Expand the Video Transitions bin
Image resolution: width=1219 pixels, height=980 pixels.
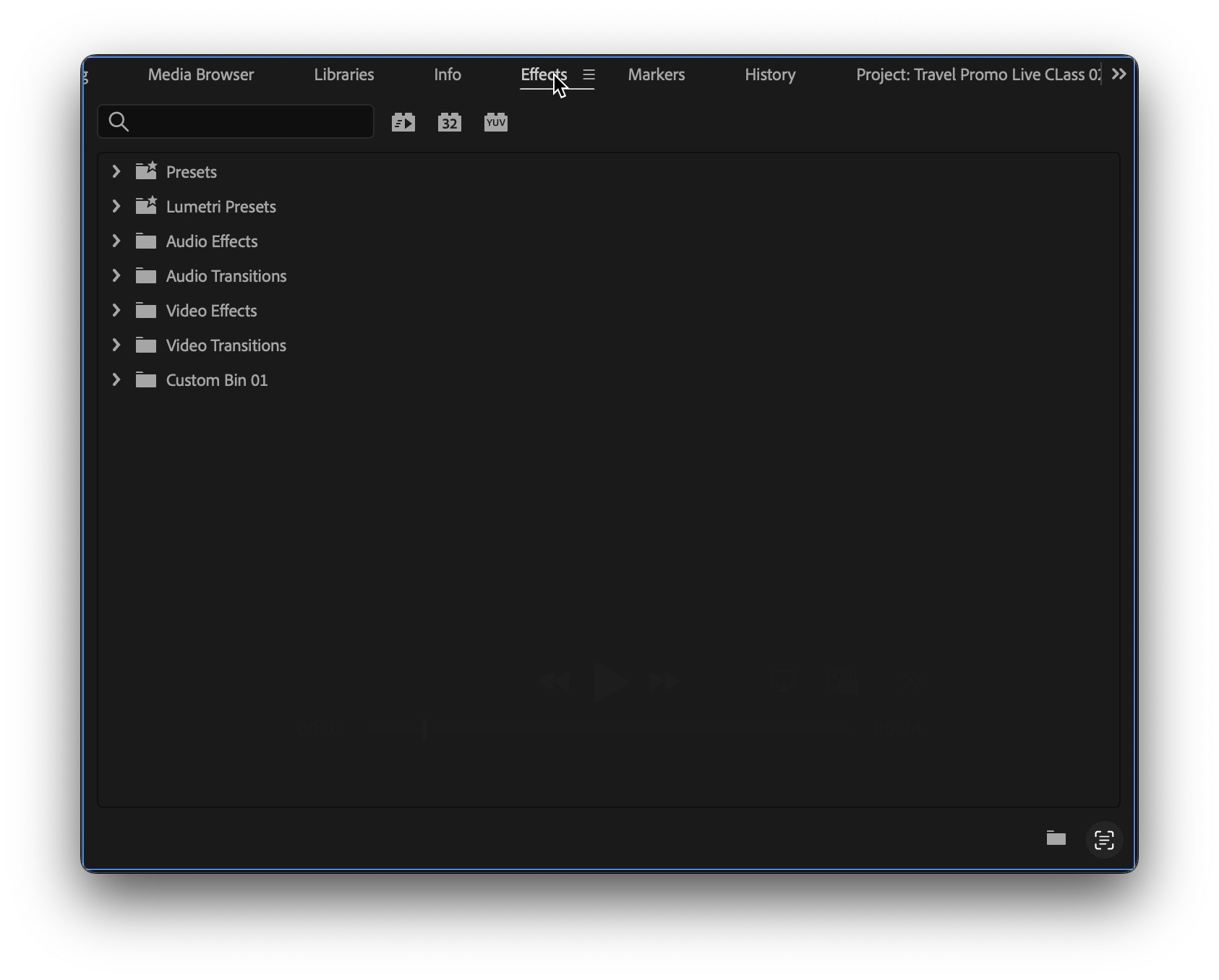tap(116, 345)
